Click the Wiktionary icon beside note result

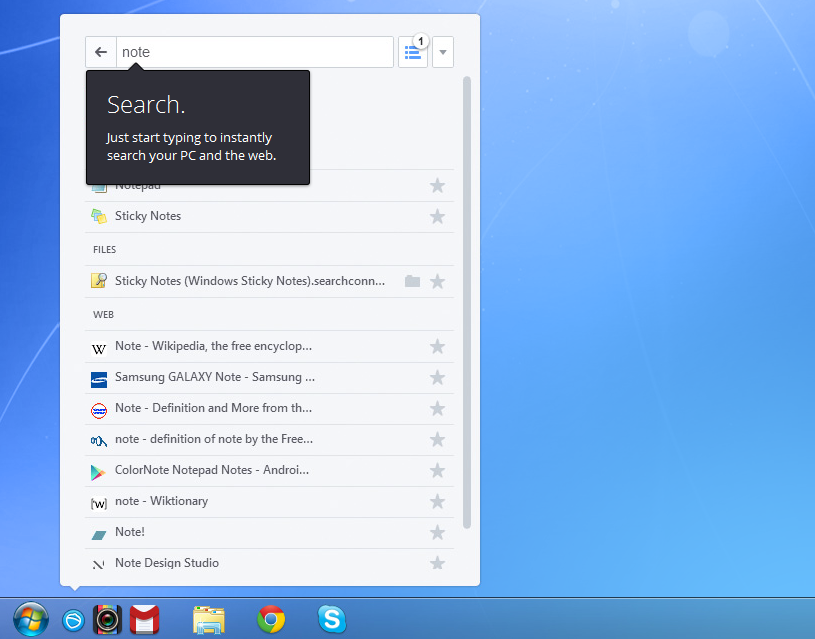pyautogui.click(x=99, y=501)
